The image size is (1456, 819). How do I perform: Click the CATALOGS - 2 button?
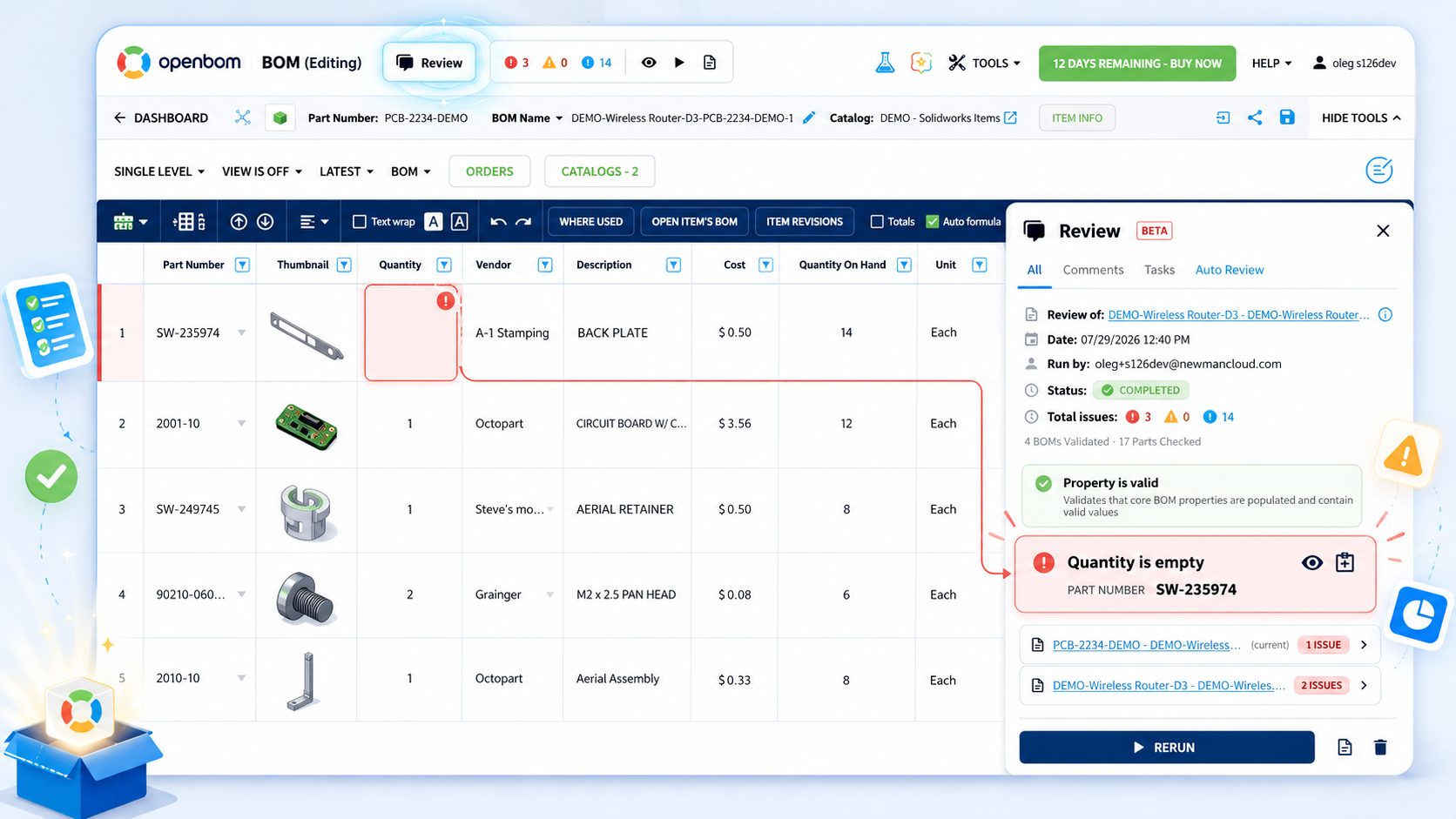tap(599, 171)
